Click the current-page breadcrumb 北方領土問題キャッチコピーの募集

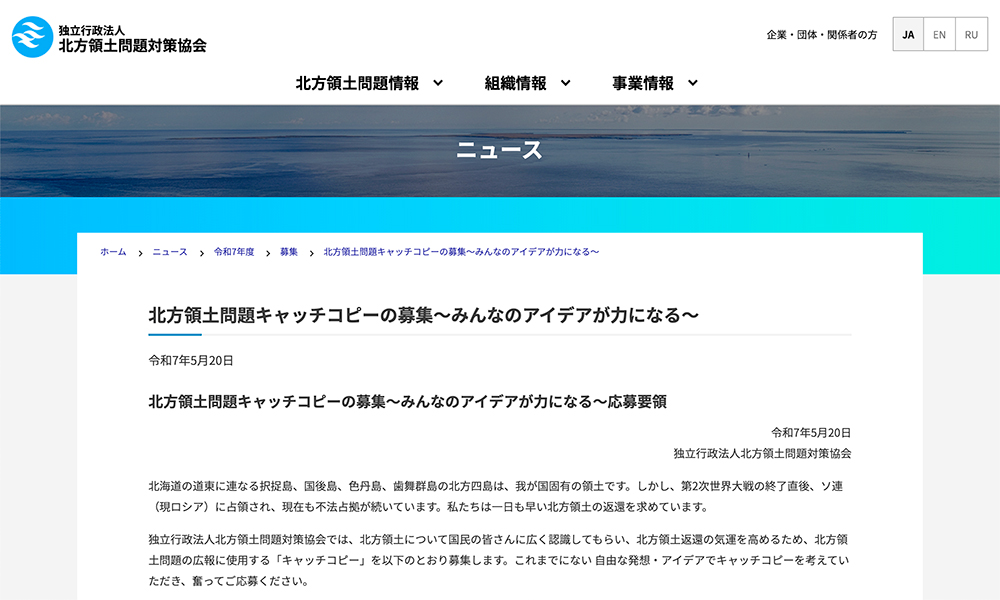click(461, 252)
